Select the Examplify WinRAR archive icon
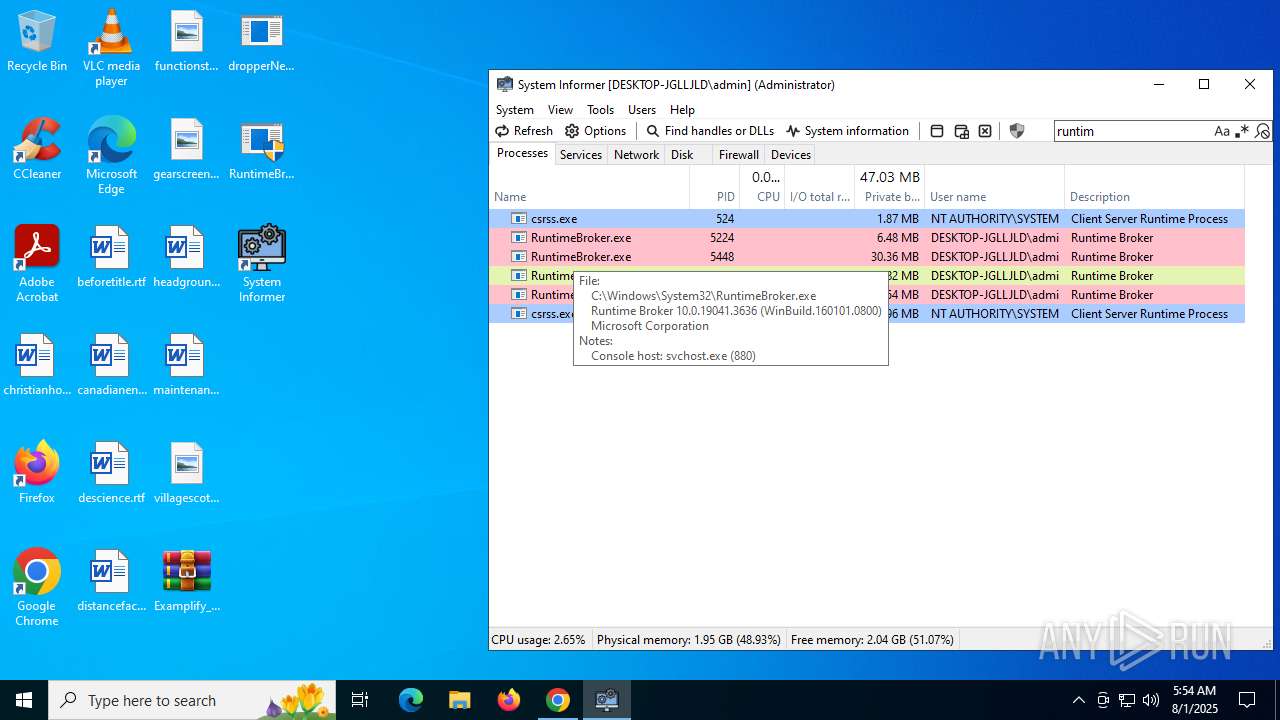 coord(187,582)
